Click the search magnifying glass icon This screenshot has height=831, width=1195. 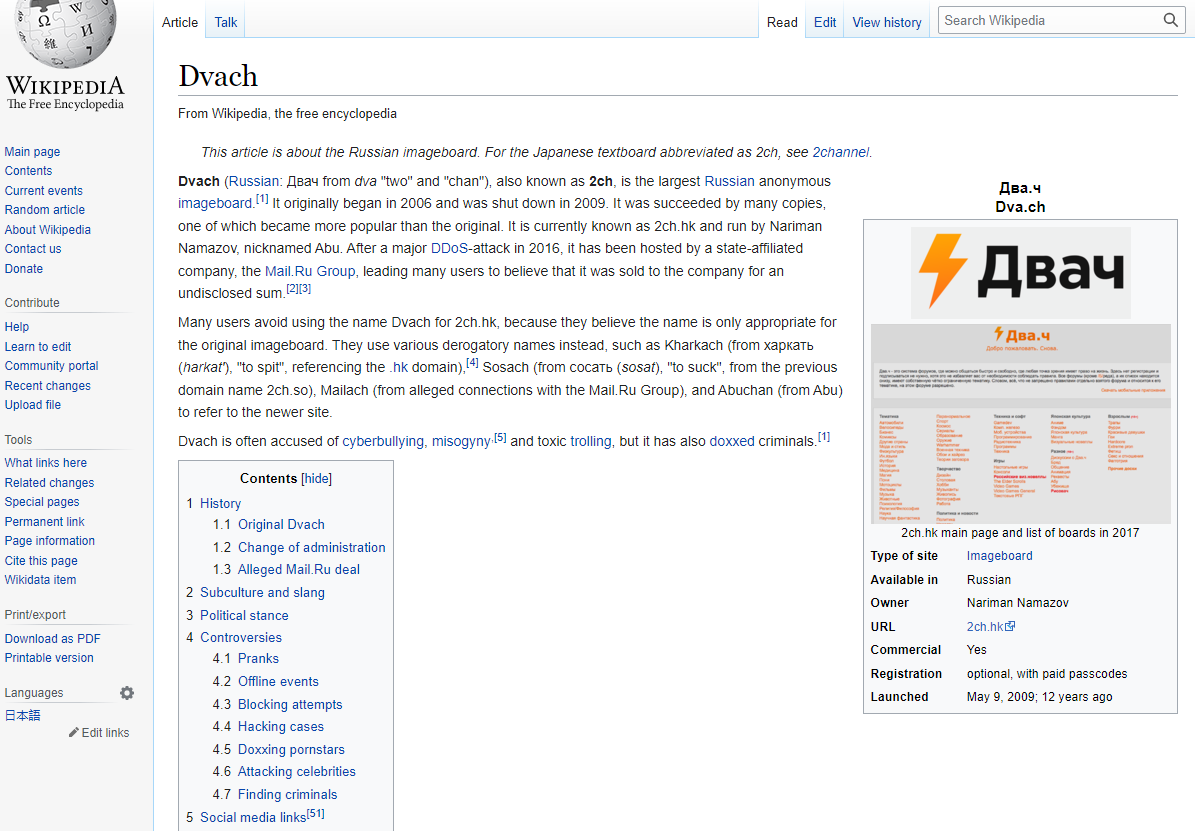1170,21
